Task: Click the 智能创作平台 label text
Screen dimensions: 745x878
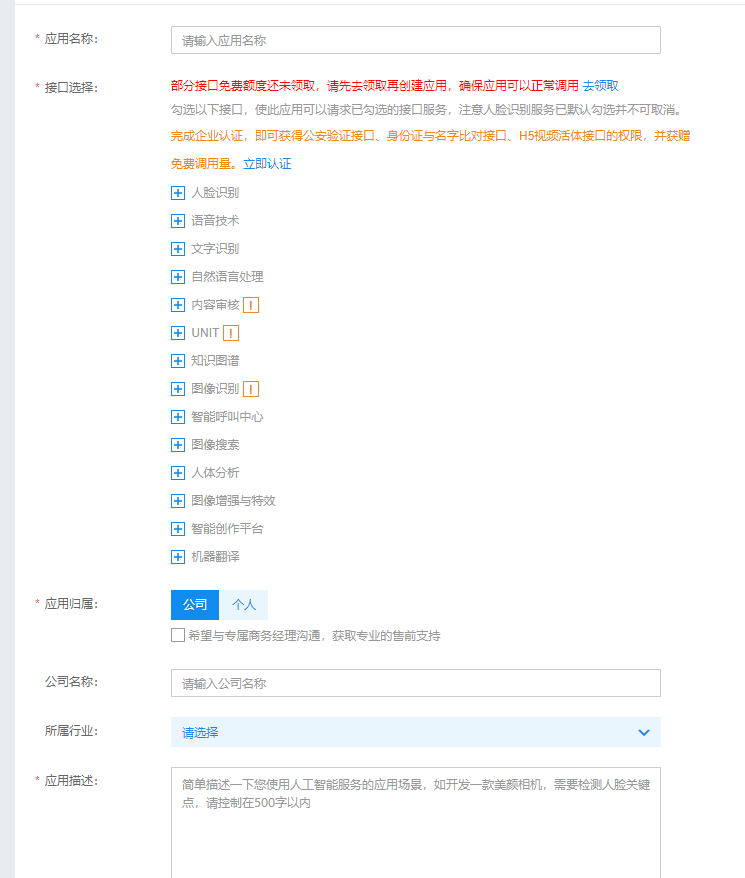Action: [x=227, y=529]
